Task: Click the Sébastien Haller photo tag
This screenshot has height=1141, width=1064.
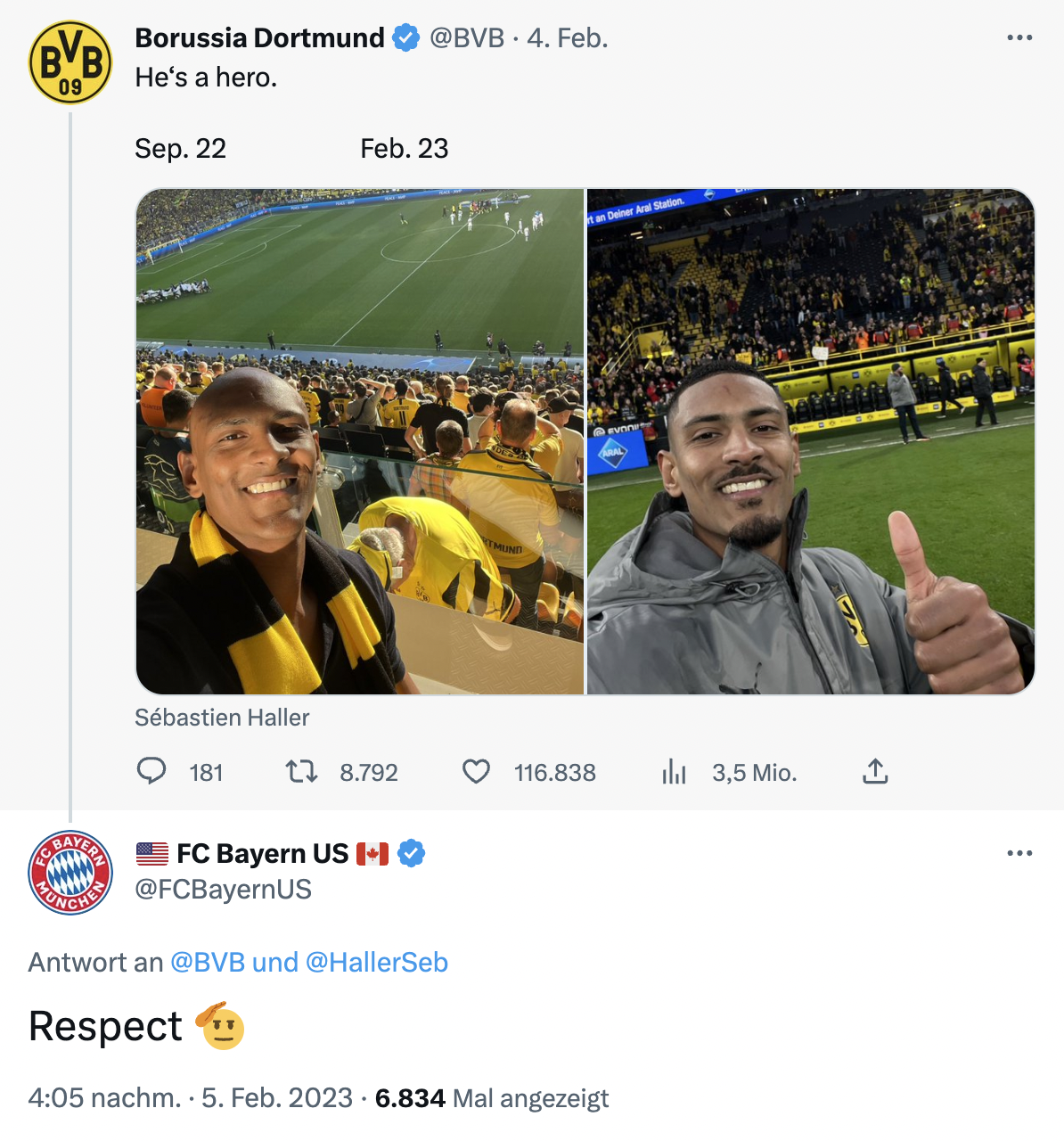Action: [222, 718]
